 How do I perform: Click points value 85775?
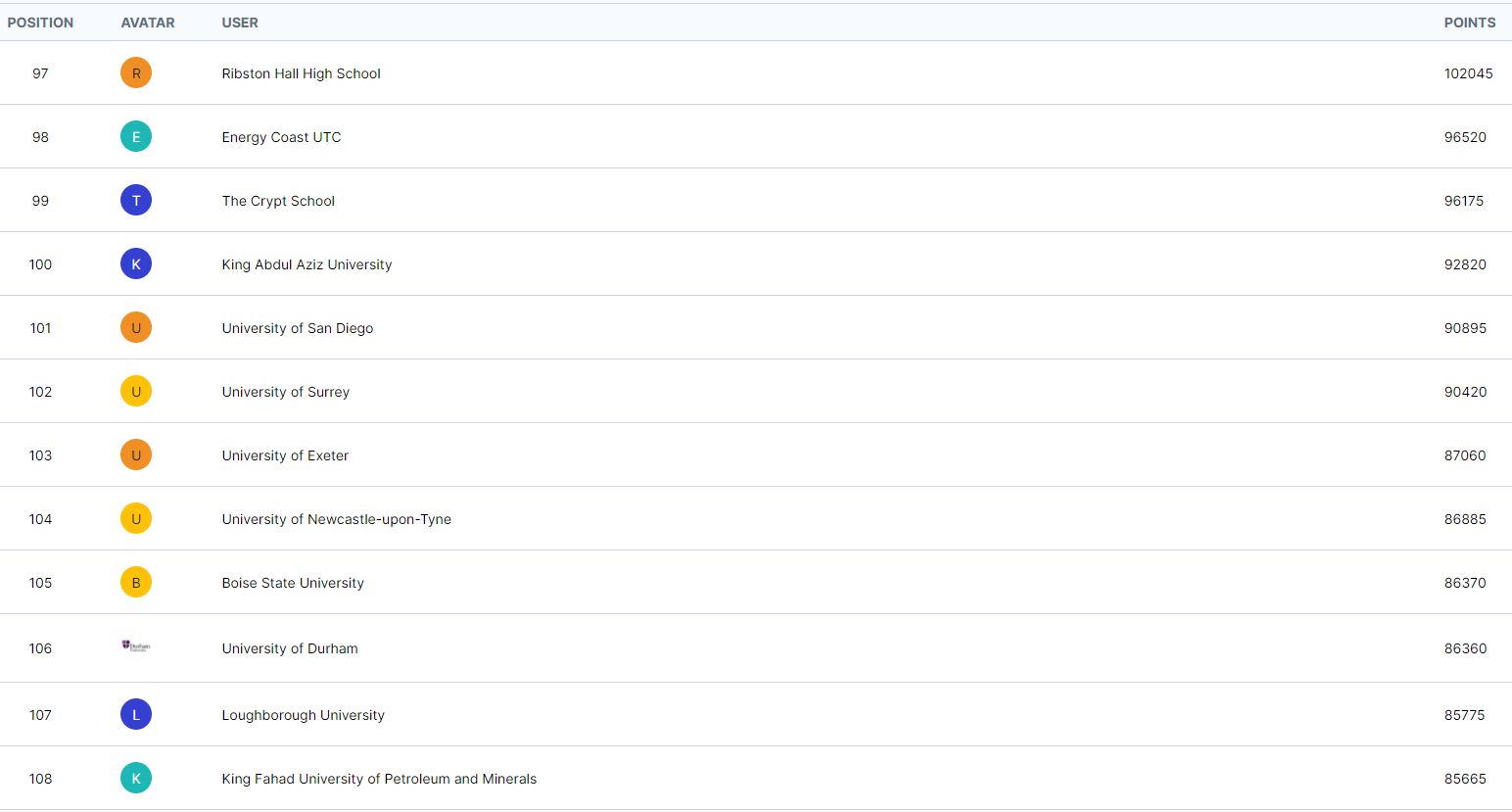(x=1464, y=715)
